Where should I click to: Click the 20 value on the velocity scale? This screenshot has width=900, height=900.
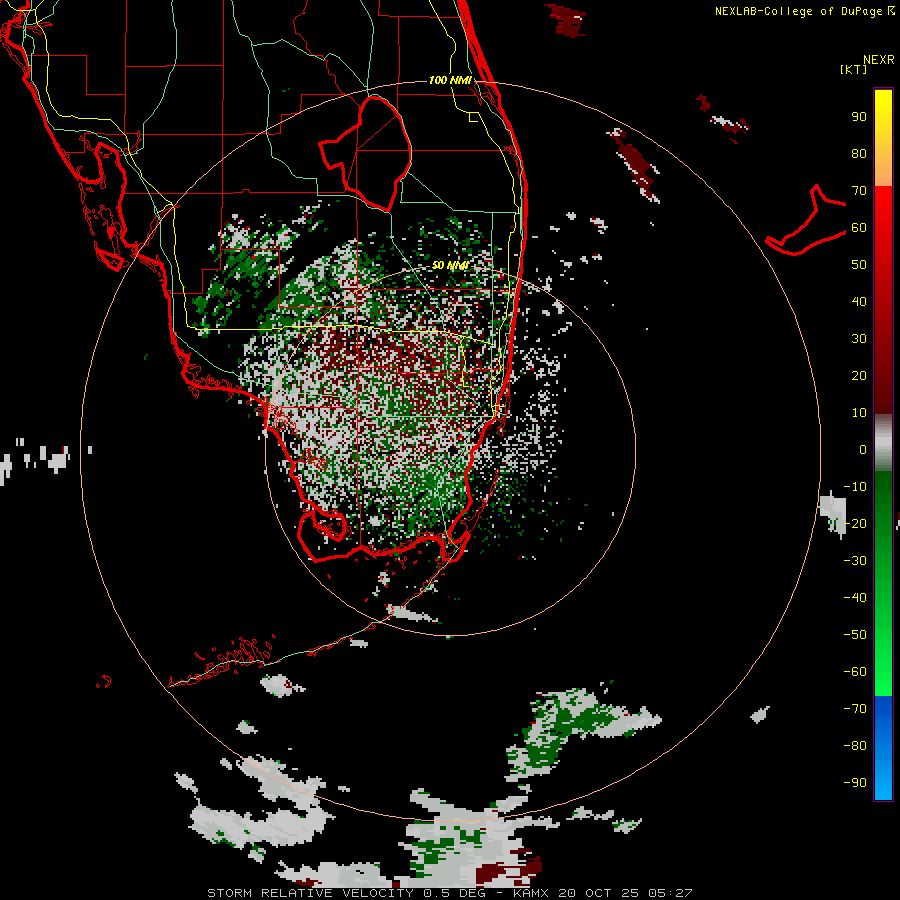coord(859,376)
